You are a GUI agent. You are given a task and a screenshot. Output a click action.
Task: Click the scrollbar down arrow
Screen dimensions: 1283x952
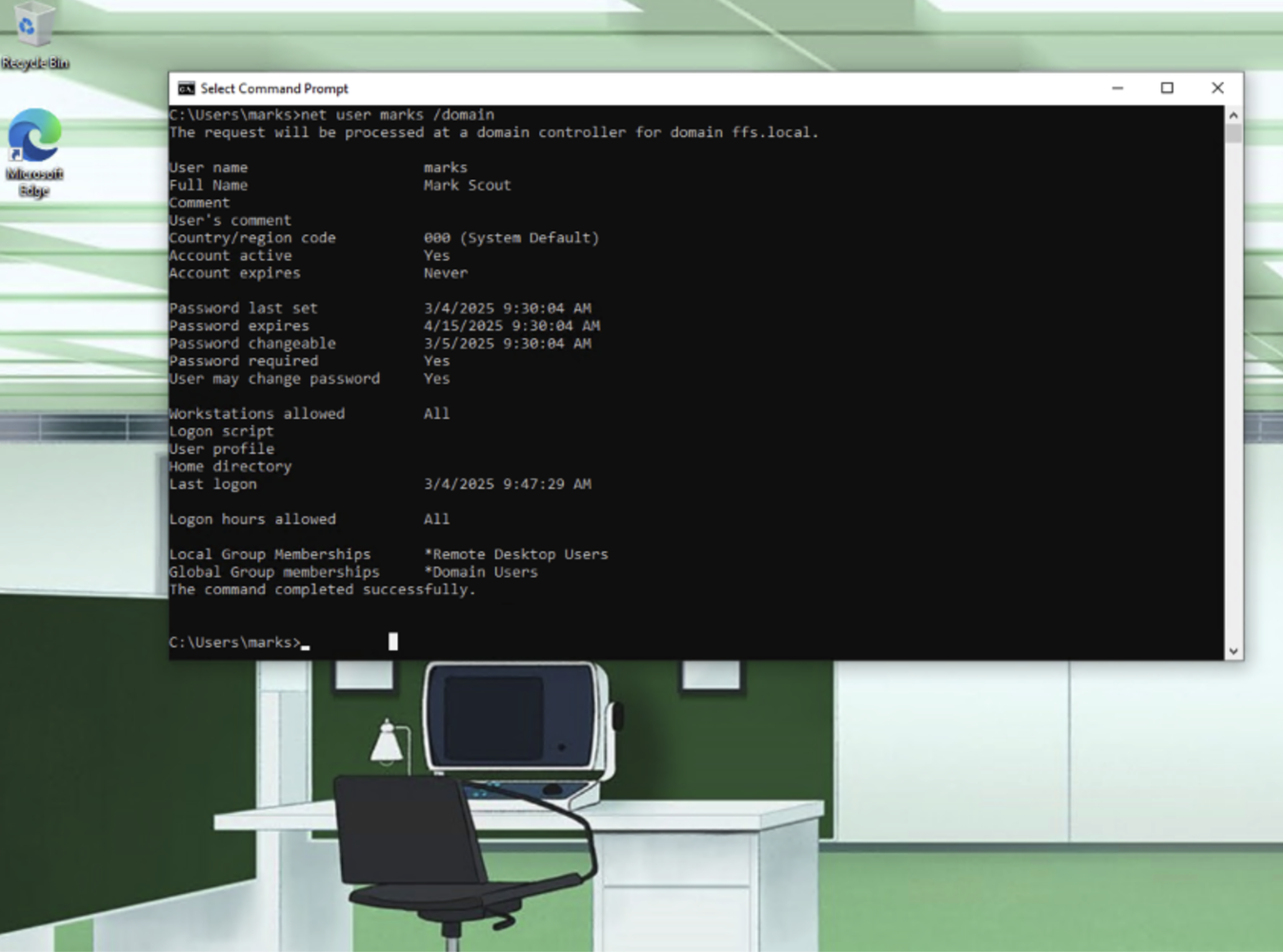point(1233,651)
